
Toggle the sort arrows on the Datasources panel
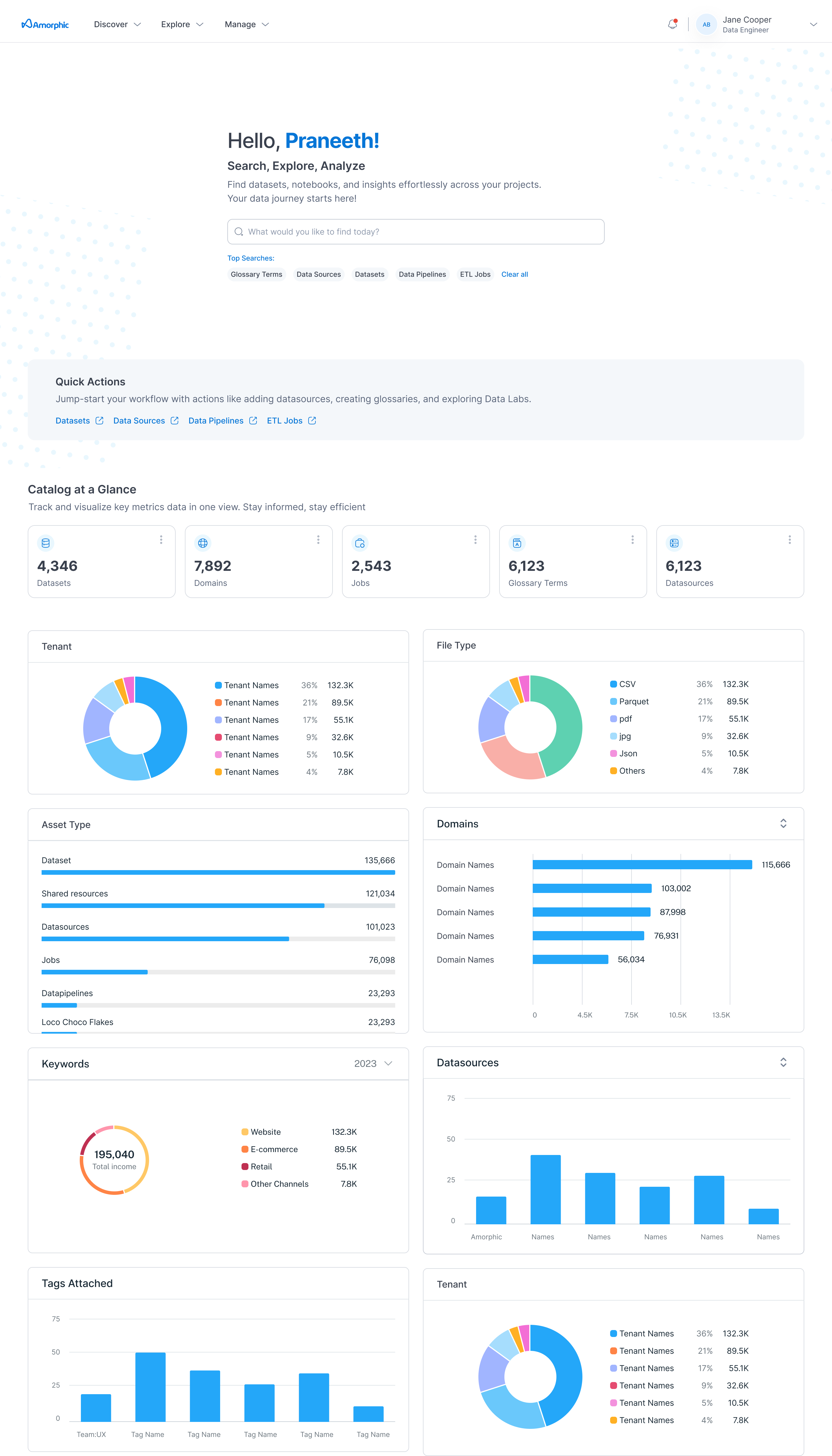pyautogui.click(x=783, y=1062)
